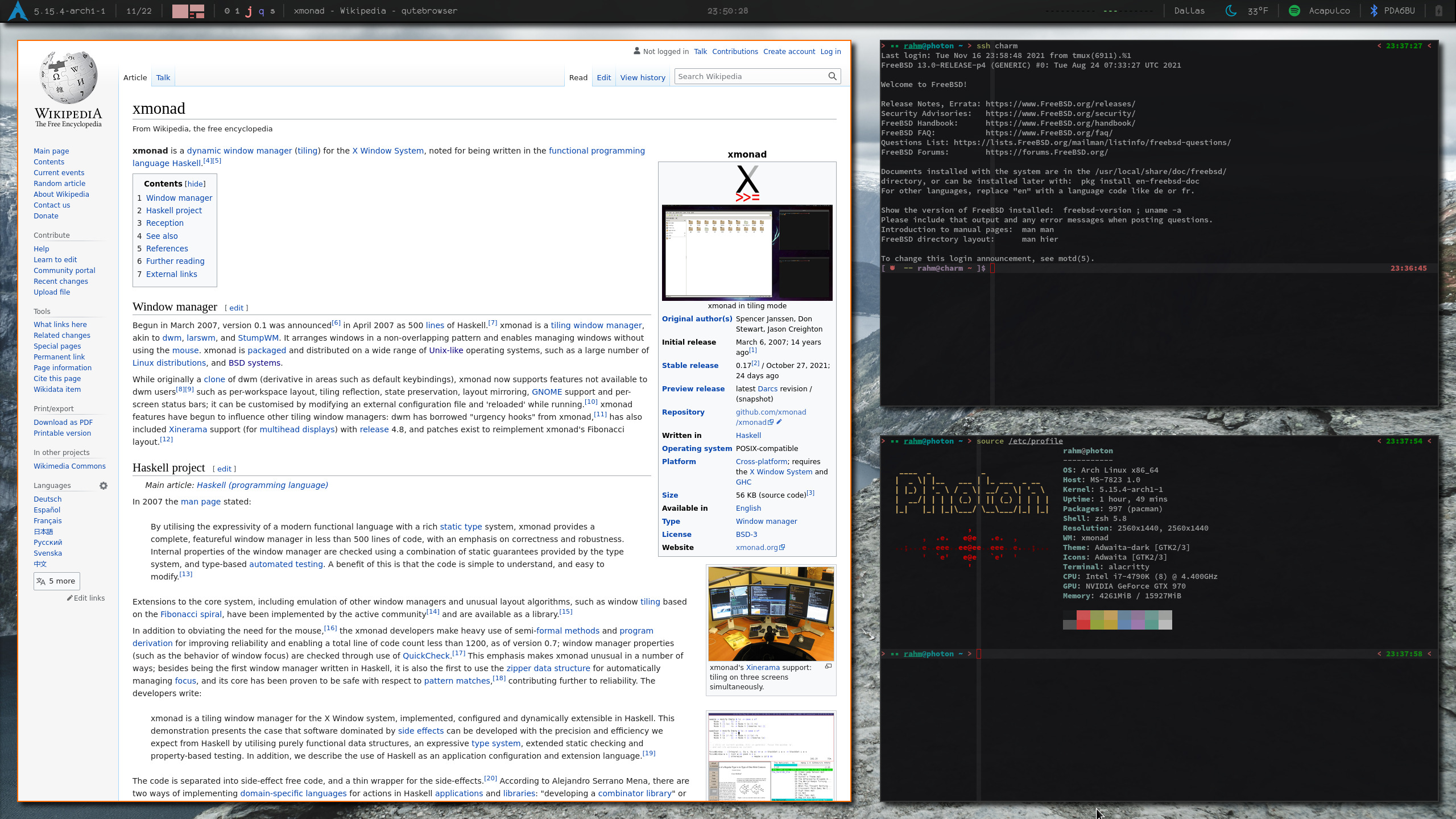Click the moon weather icon next to 33°F

pos(1230,10)
